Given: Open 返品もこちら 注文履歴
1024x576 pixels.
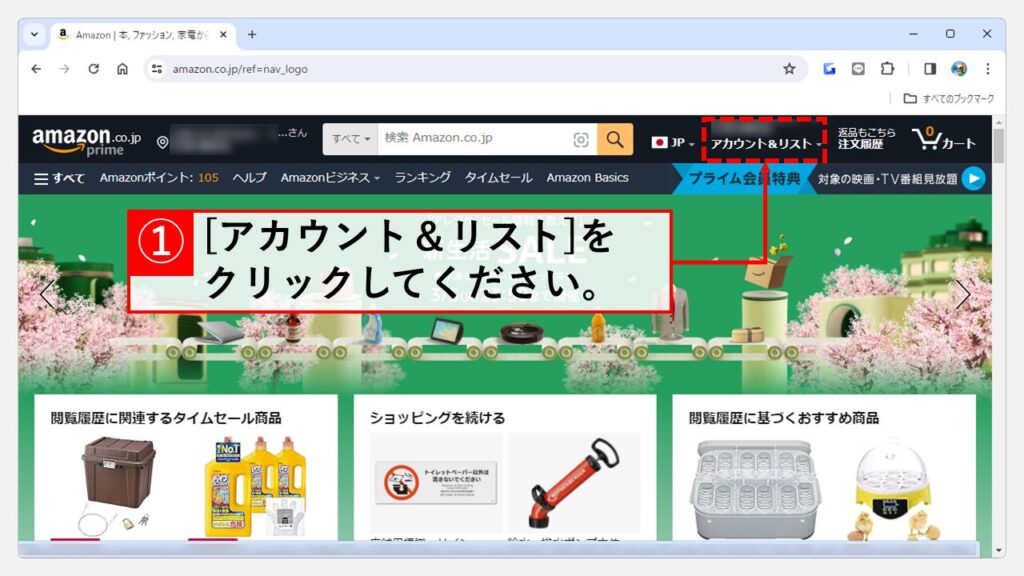Looking at the screenshot, I should 867,138.
